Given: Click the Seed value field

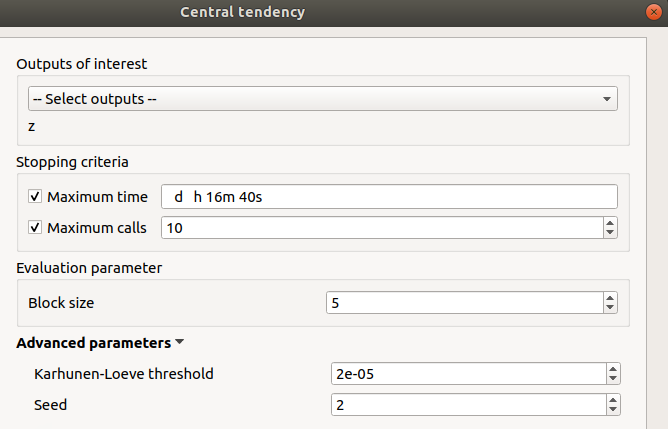Looking at the screenshot, I should coord(465,404).
